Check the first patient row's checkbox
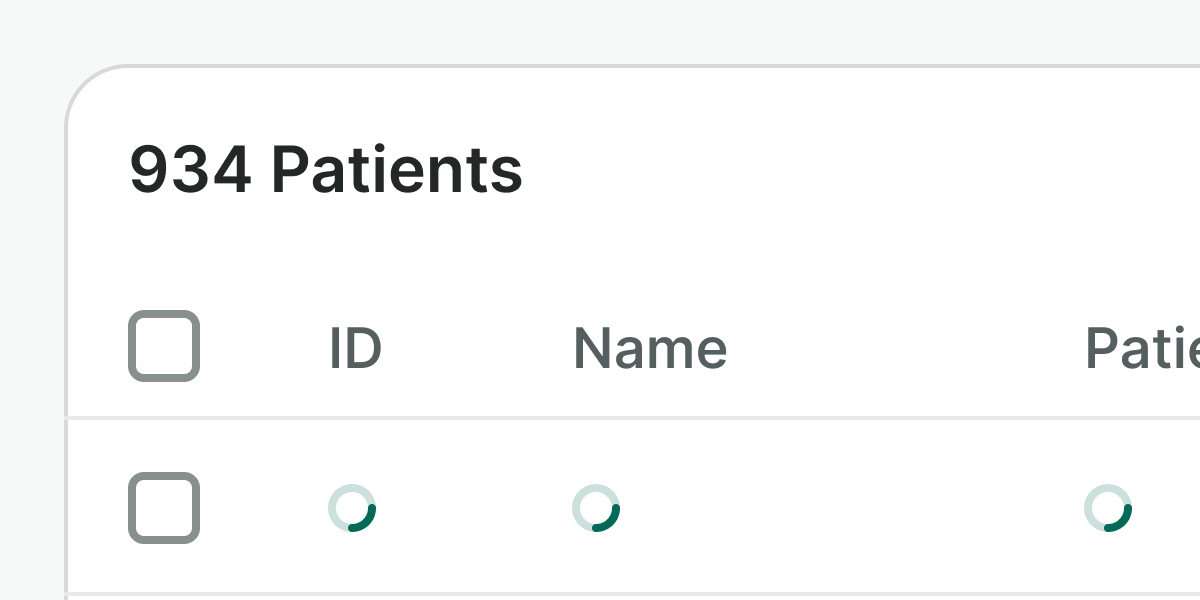 [164, 508]
